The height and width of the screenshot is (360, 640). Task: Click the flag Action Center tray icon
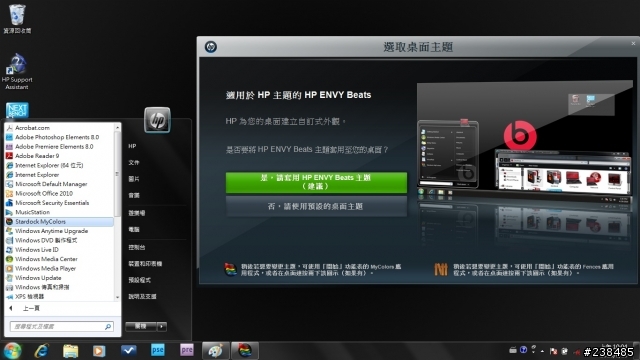tap(553, 351)
